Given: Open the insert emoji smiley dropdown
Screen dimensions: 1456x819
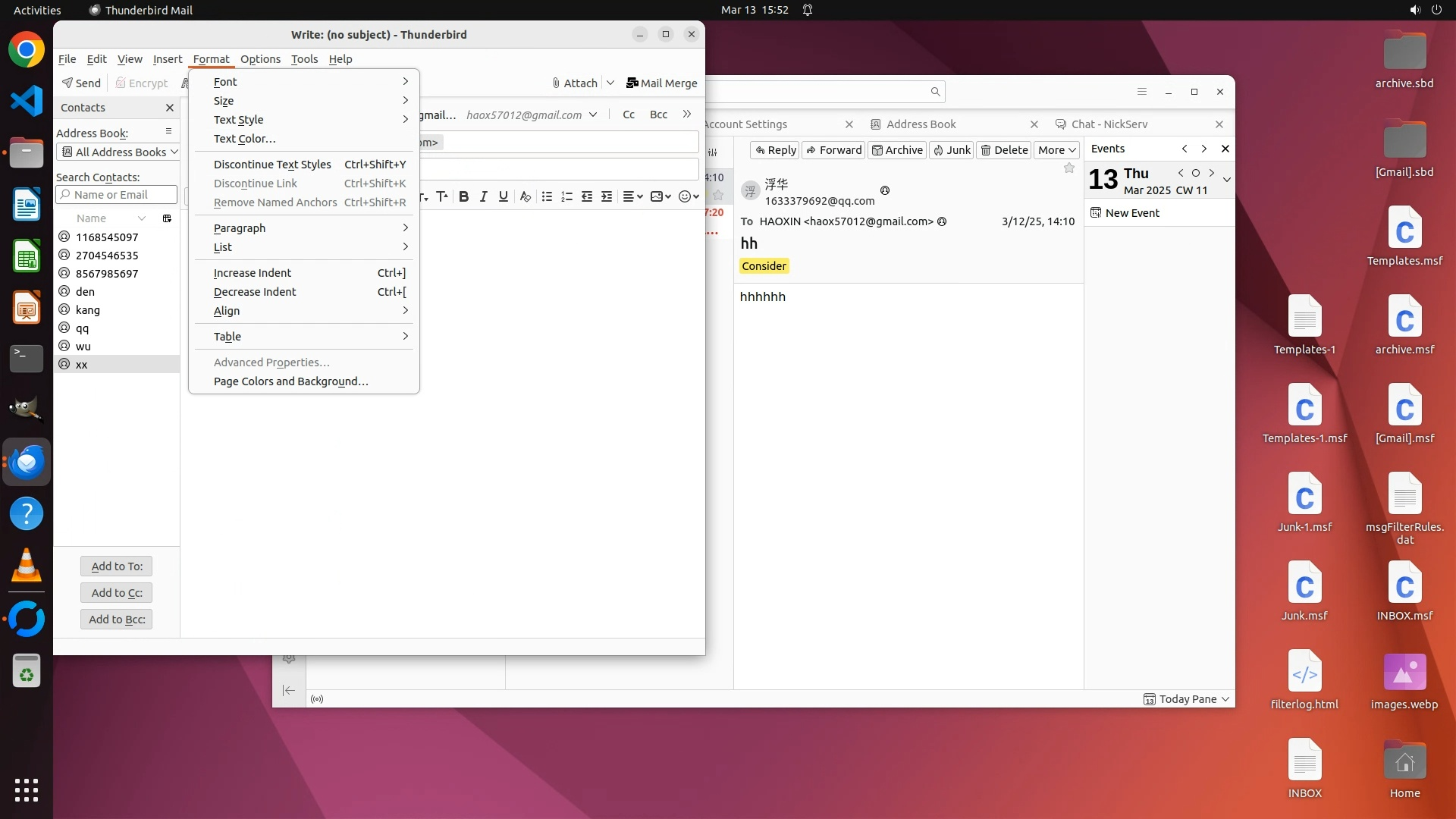Looking at the screenshot, I should tap(689, 196).
